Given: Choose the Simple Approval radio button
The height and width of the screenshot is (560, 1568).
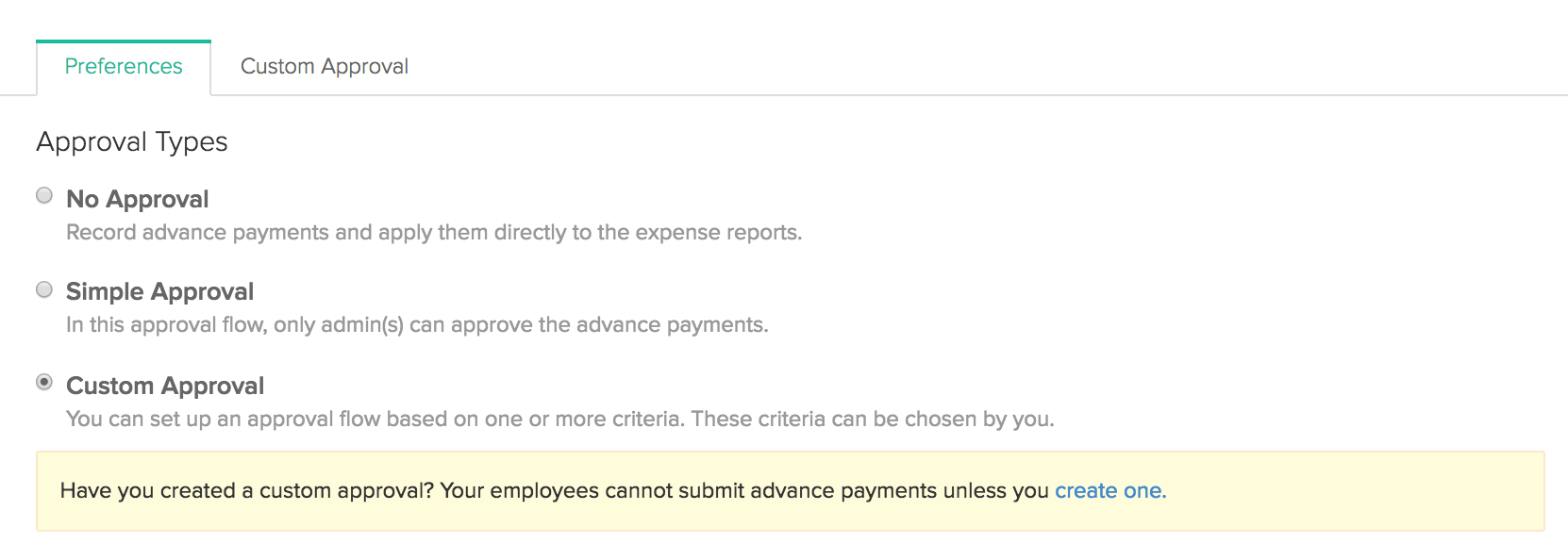Looking at the screenshot, I should (x=44, y=289).
